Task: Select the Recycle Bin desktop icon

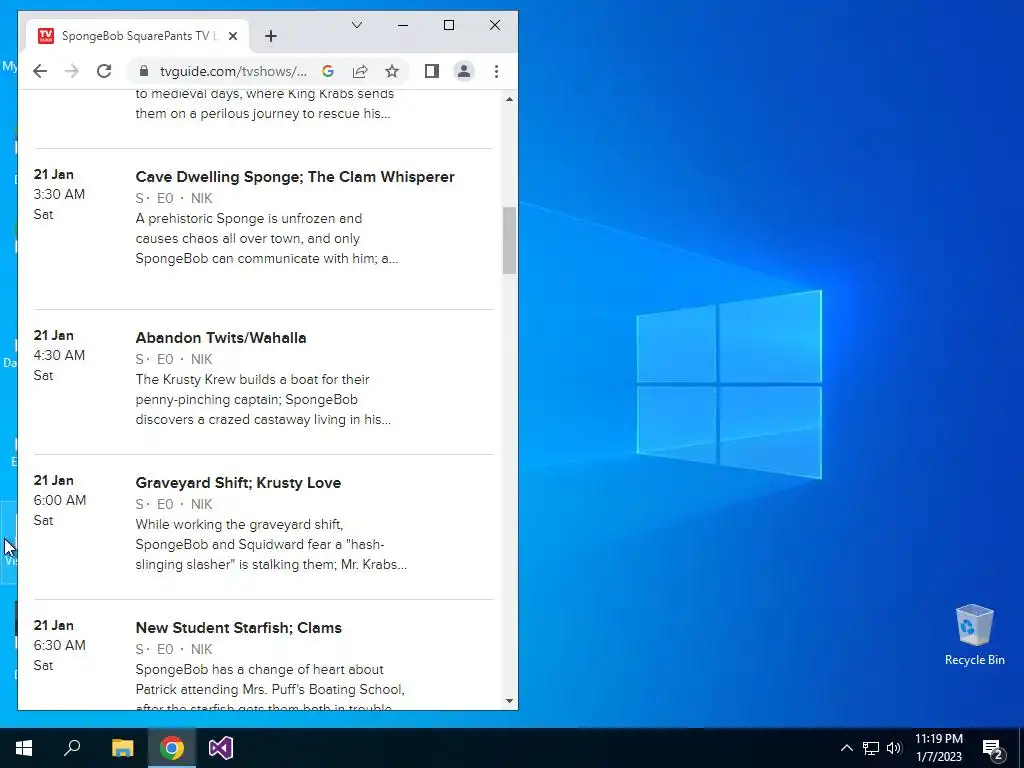Action: point(974,634)
